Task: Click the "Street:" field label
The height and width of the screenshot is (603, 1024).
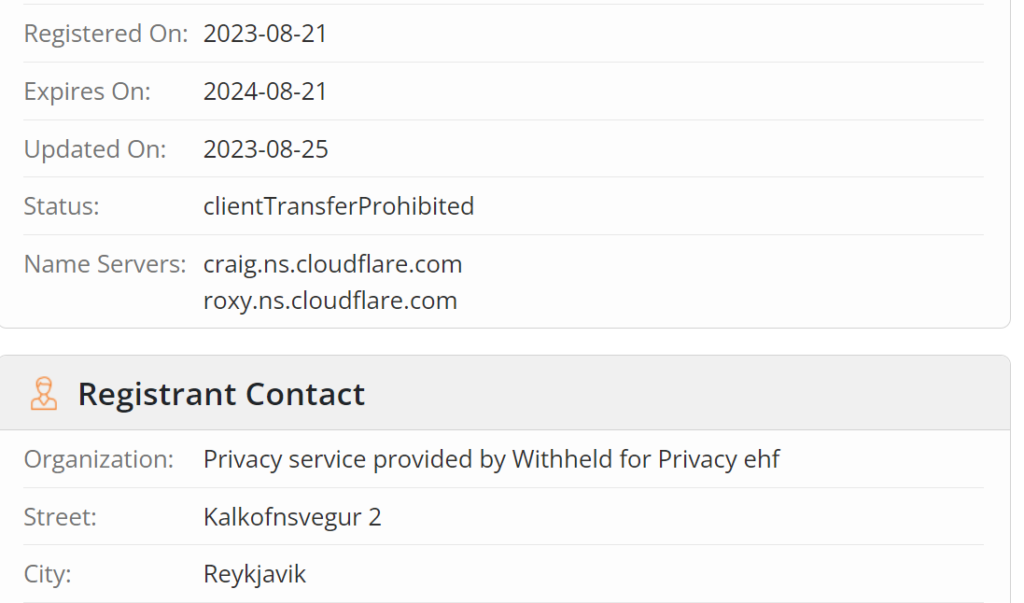Action: (x=60, y=518)
